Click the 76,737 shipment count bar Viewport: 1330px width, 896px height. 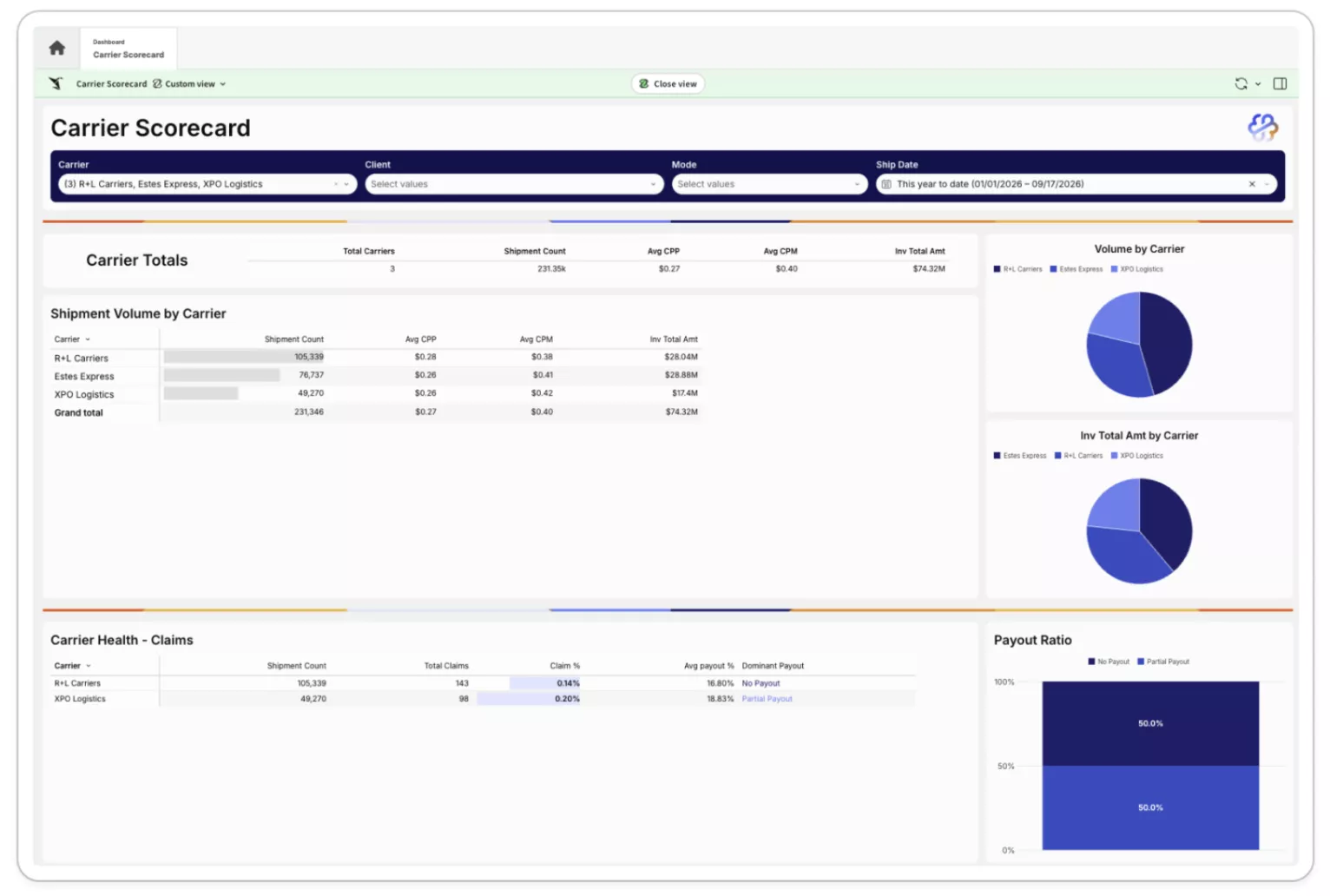click(x=221, y=375)
